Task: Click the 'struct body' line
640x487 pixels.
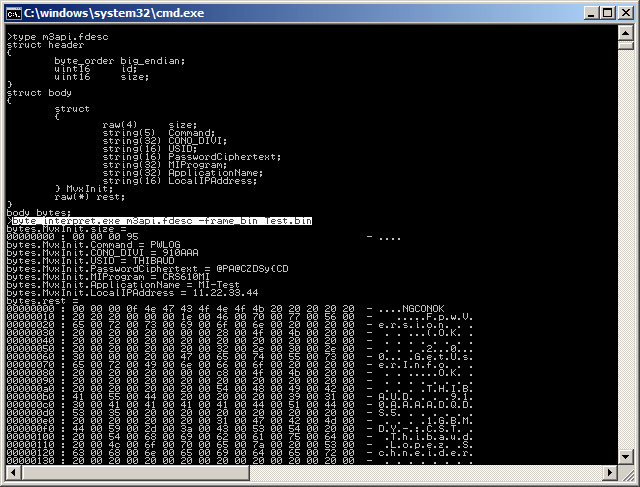Action: (x=39, y=92)
